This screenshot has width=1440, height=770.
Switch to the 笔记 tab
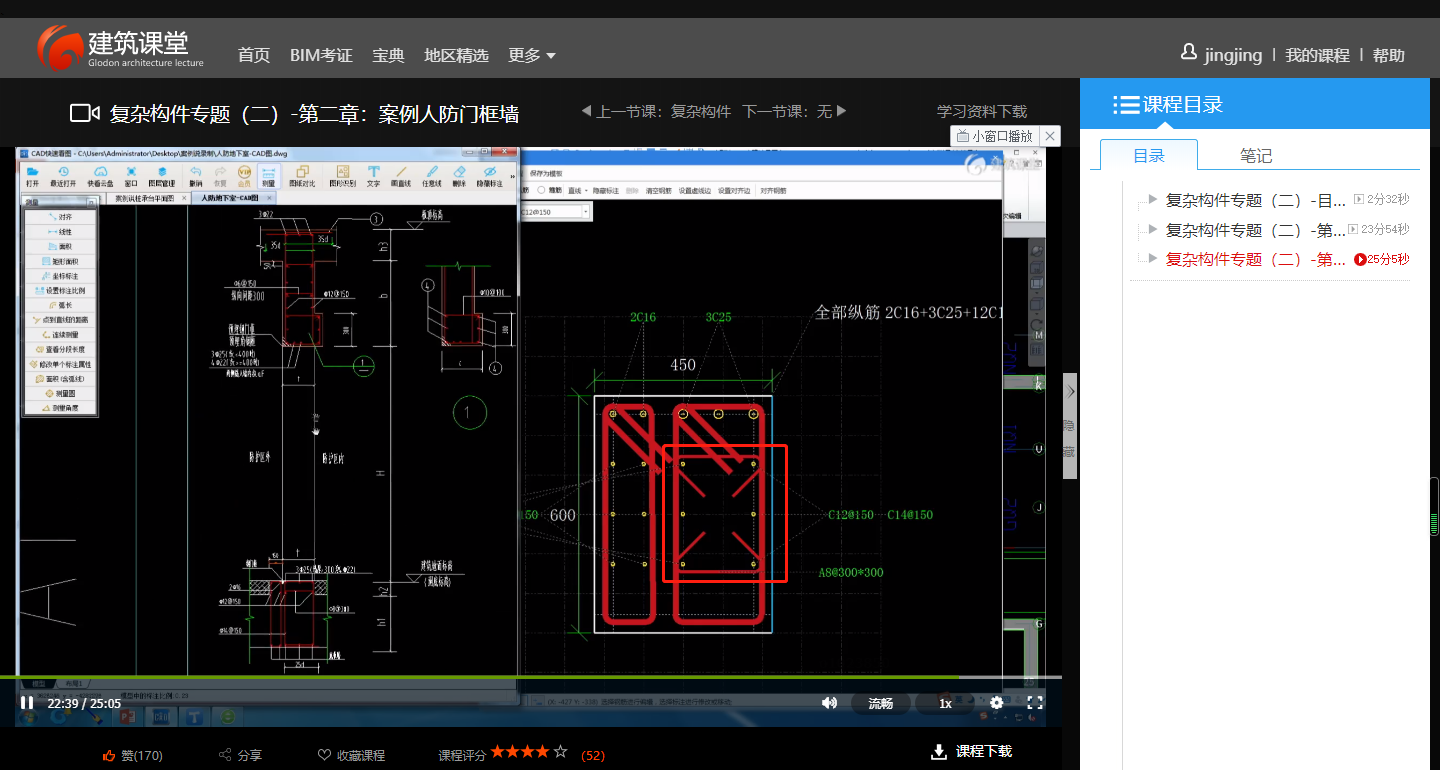pos(1256,155)
